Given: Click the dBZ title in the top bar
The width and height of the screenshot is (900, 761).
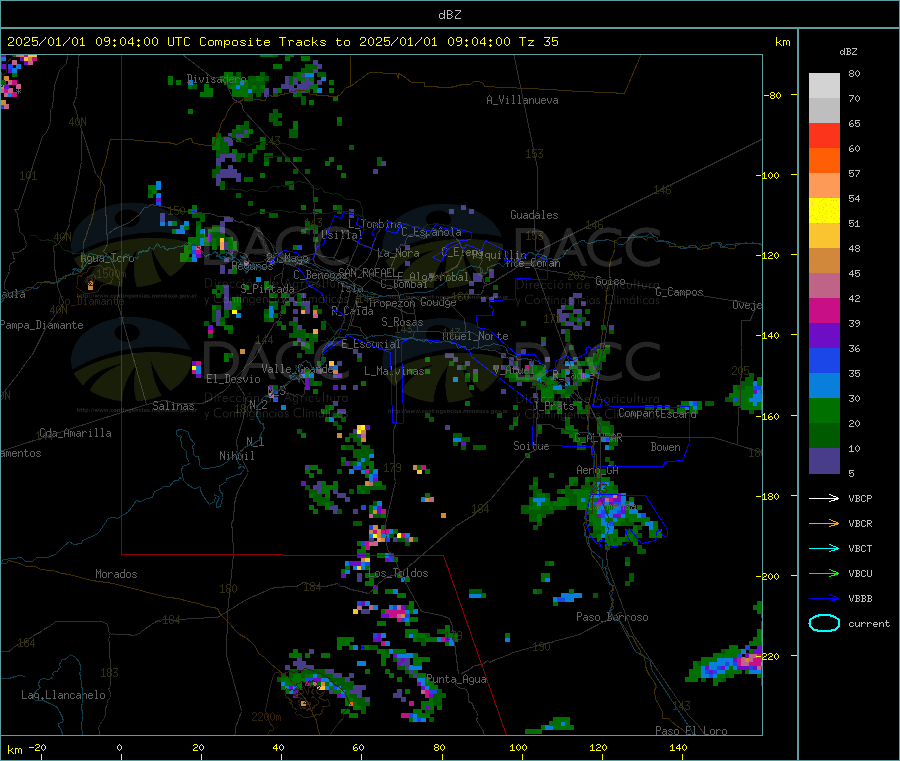Looking at the screenshot, I should coord(449,15).
